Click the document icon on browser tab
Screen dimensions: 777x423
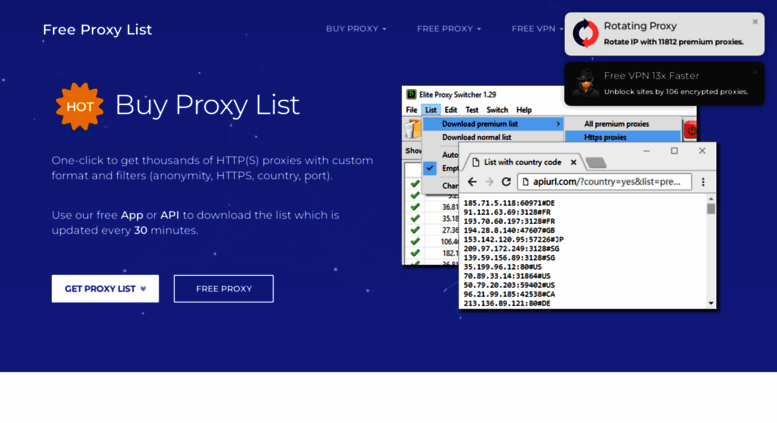pyautogui.click(x=476, y=162)
